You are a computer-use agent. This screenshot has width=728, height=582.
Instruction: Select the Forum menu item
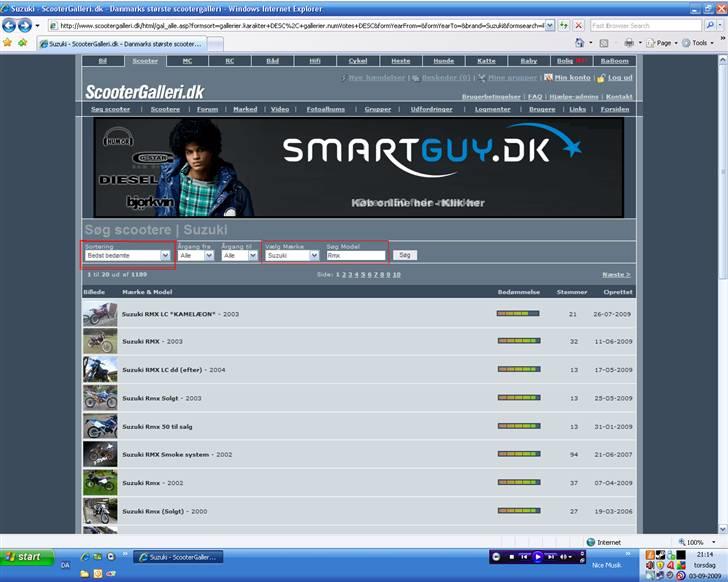pyautogui.click(x=207, y=109)
